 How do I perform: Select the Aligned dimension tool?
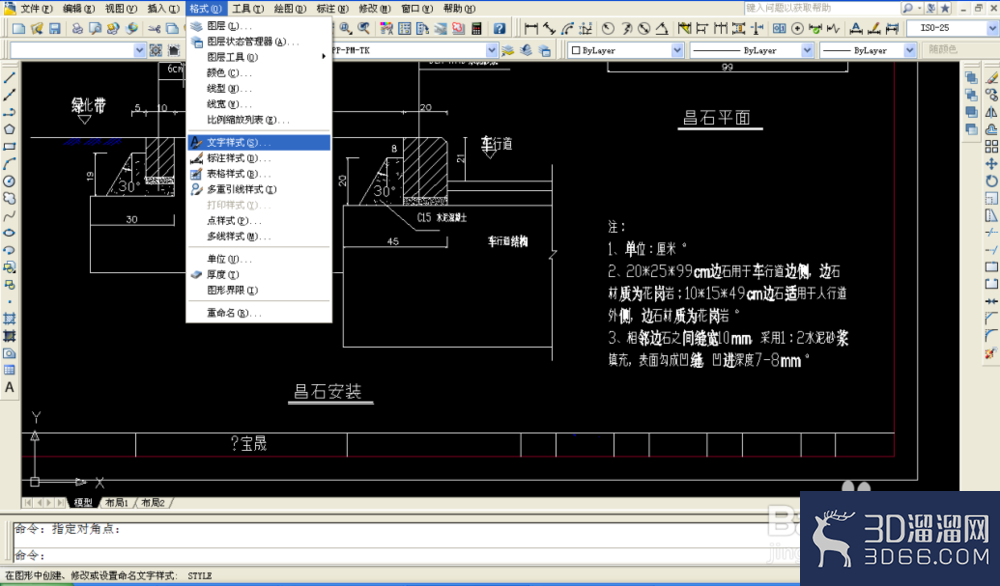click(549, 28)
